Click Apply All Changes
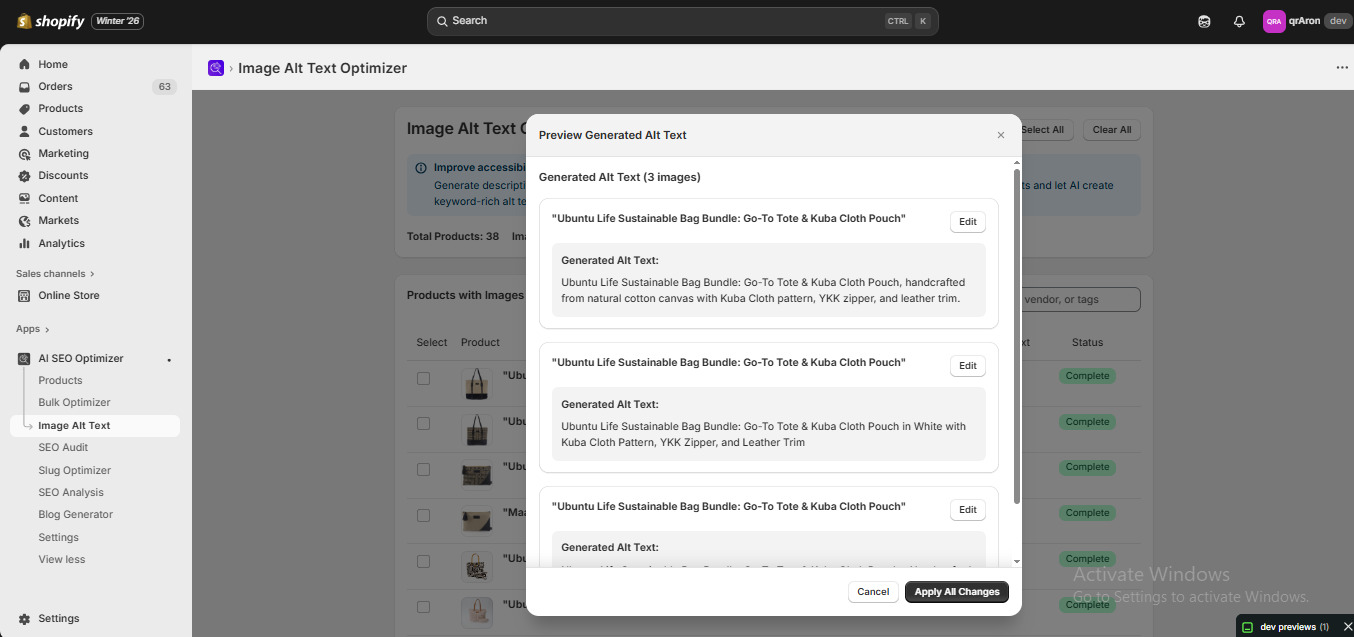1354x637 pixels. [x=957, y=592]
